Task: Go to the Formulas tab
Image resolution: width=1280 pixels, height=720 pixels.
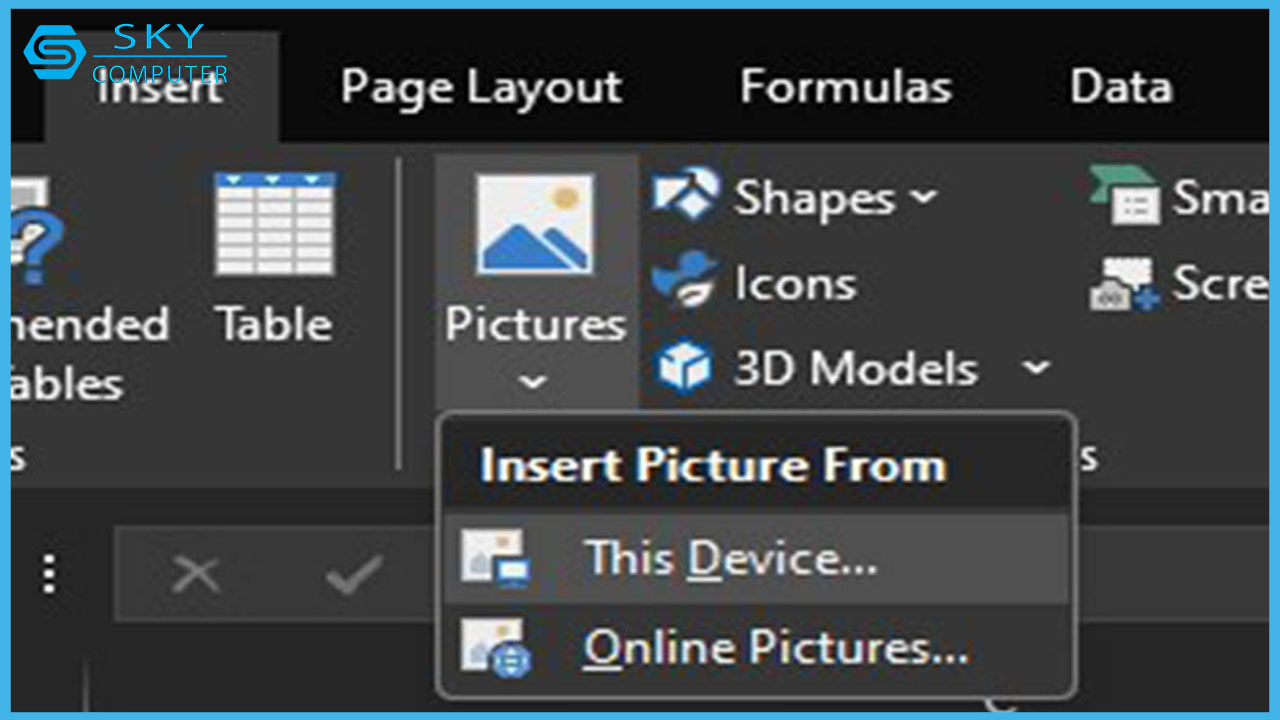Action: click(x=845, y=88)
